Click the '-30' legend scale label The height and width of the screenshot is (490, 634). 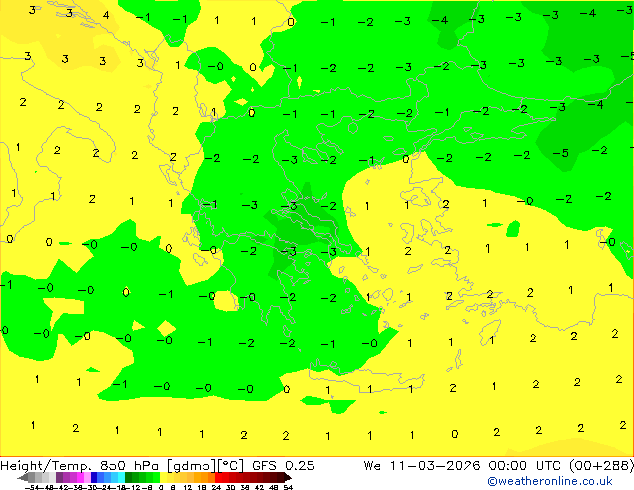[91, 487]
